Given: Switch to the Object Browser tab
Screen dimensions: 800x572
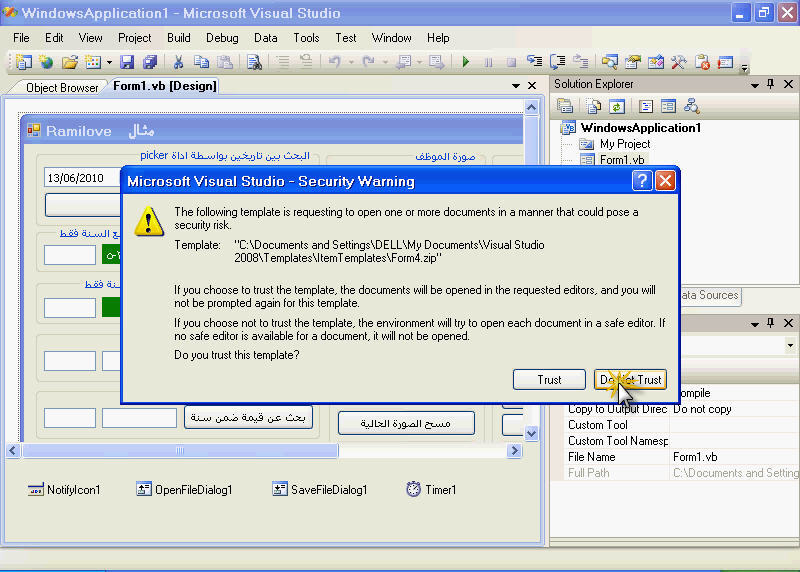Looking at the screenshot, I should tap(62, 87).
